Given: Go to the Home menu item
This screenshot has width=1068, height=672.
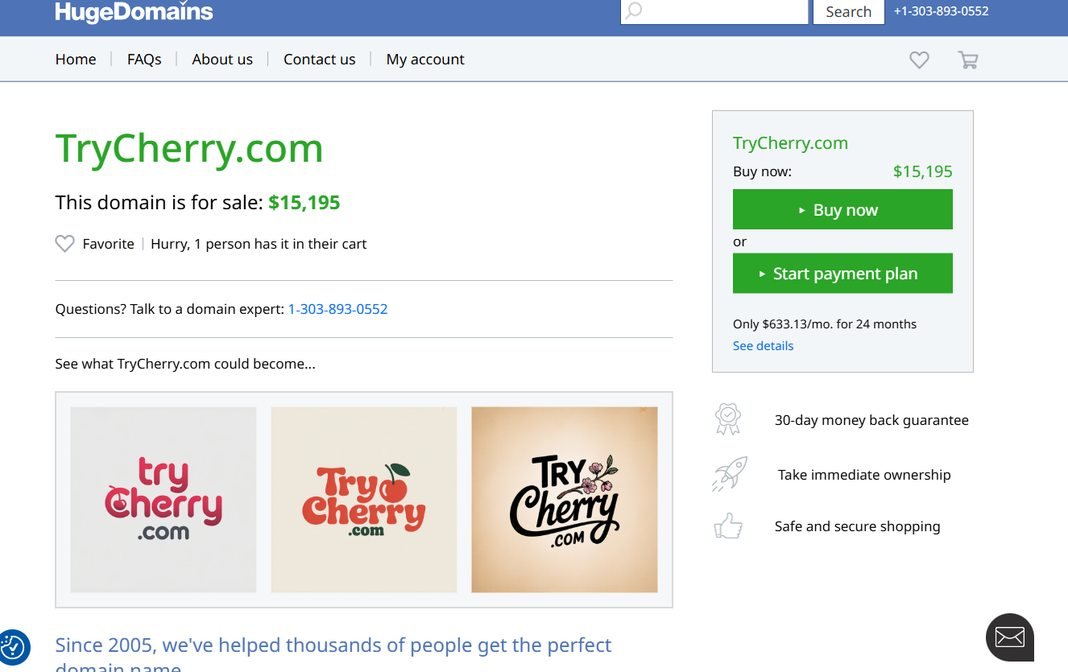Looking at the screenshot, I should [76, 59].
